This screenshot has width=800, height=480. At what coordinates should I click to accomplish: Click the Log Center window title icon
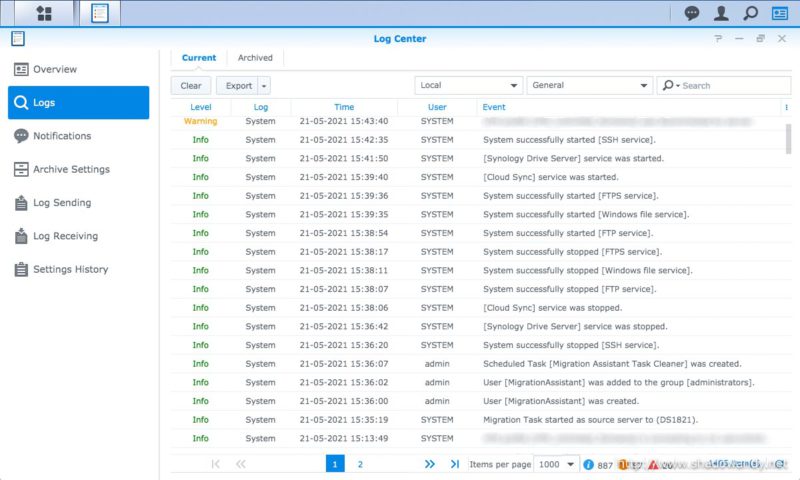coord(18,39)
